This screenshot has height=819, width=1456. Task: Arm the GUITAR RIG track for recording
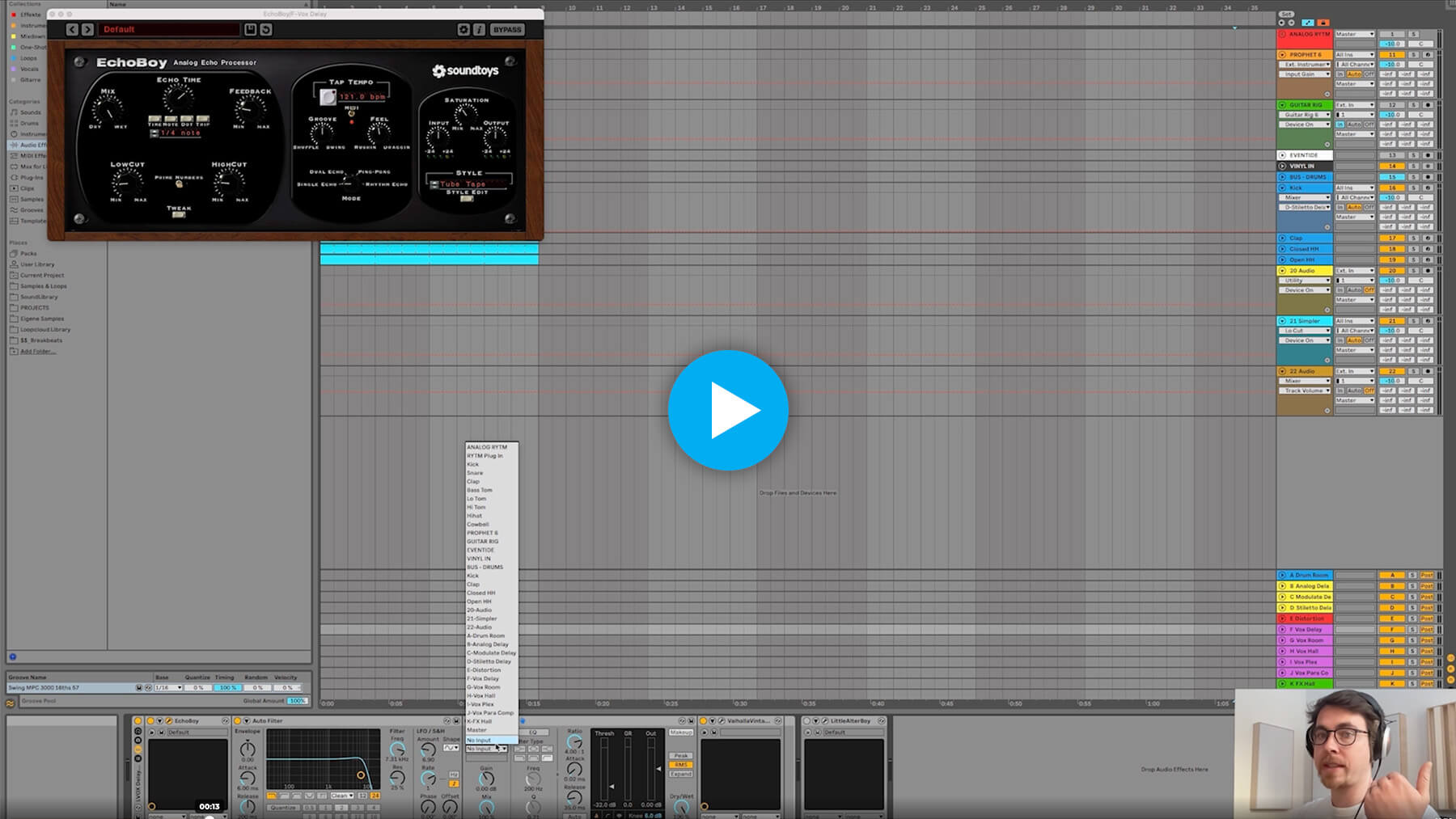1428,104
